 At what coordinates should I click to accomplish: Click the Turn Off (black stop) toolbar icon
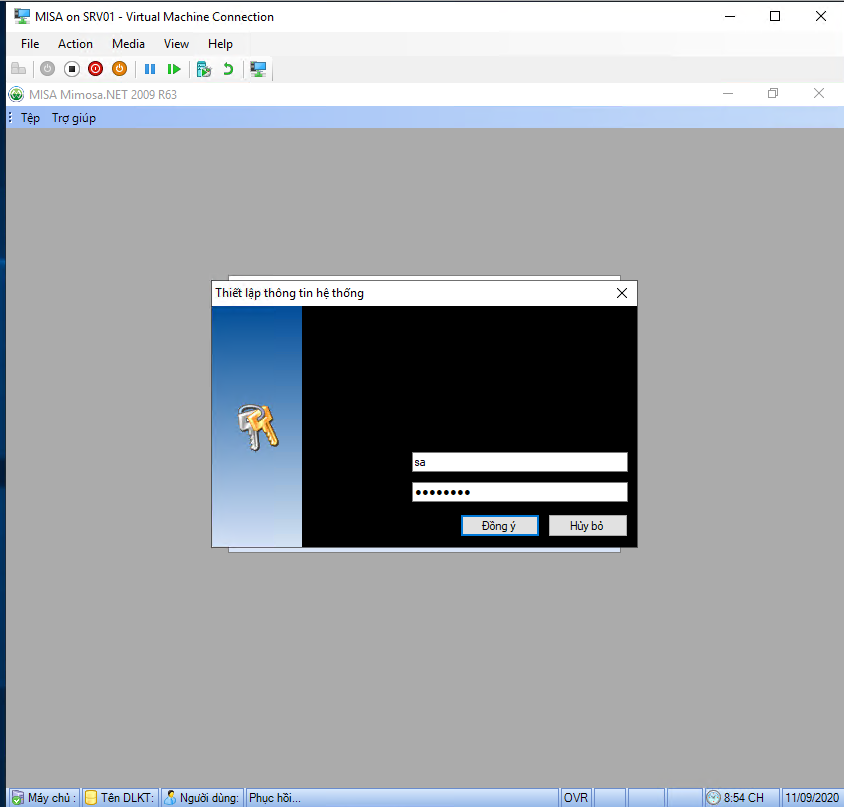coord(71,69)
